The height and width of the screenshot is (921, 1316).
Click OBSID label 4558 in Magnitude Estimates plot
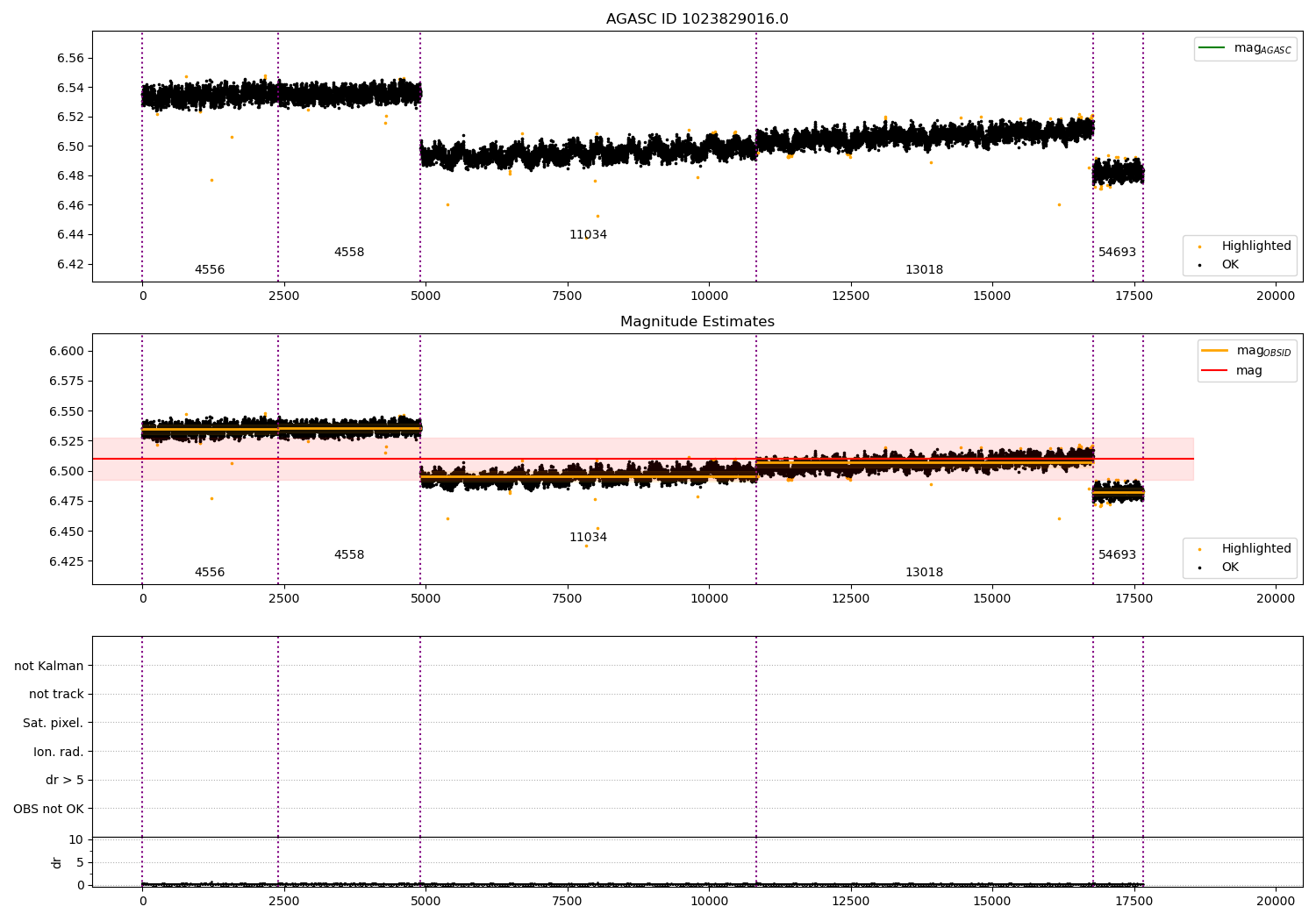(349, 555)
